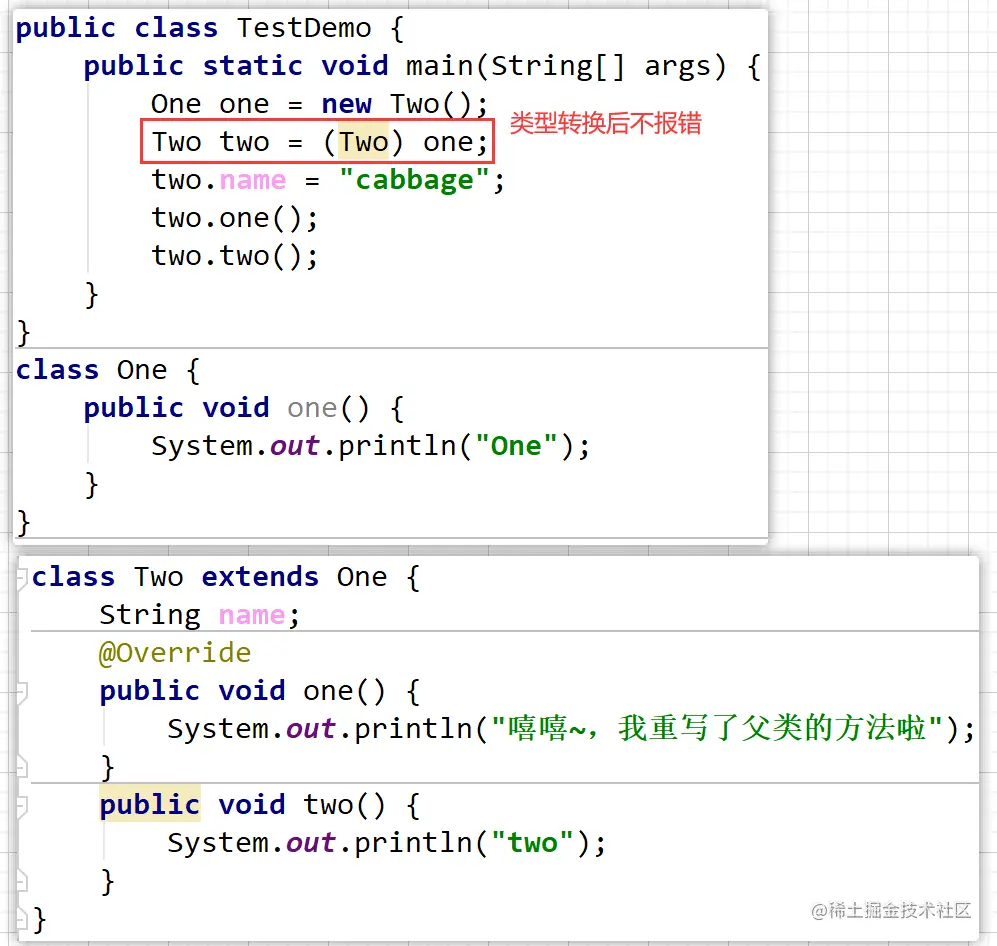Click the highlighted 'public' before void two()
Viewport: 997px width, 946px height.
pyautogui.click(x=150, y=805)
